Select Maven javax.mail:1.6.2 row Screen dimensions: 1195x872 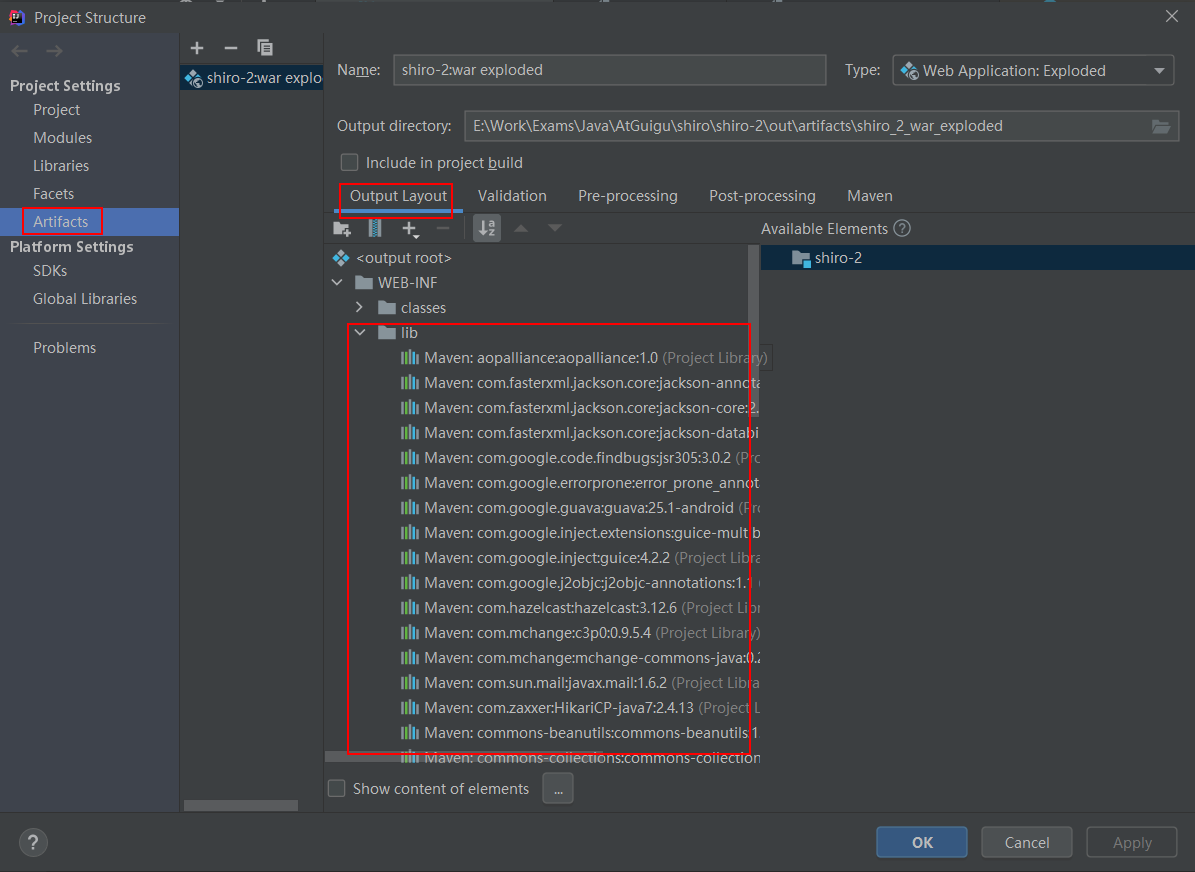pos(579,683)
